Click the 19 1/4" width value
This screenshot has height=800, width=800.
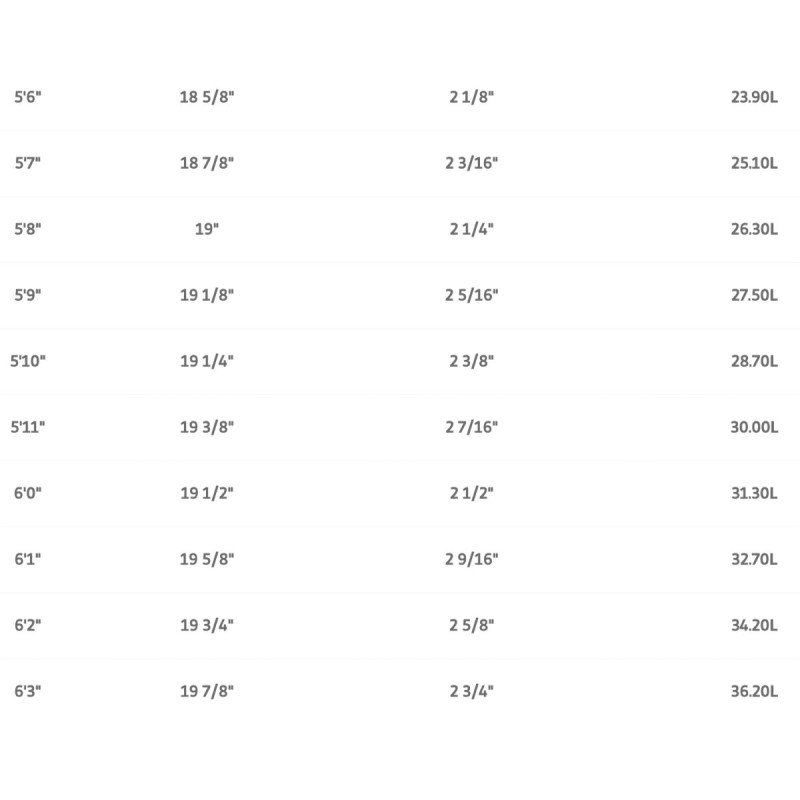(x=207, y=361)
